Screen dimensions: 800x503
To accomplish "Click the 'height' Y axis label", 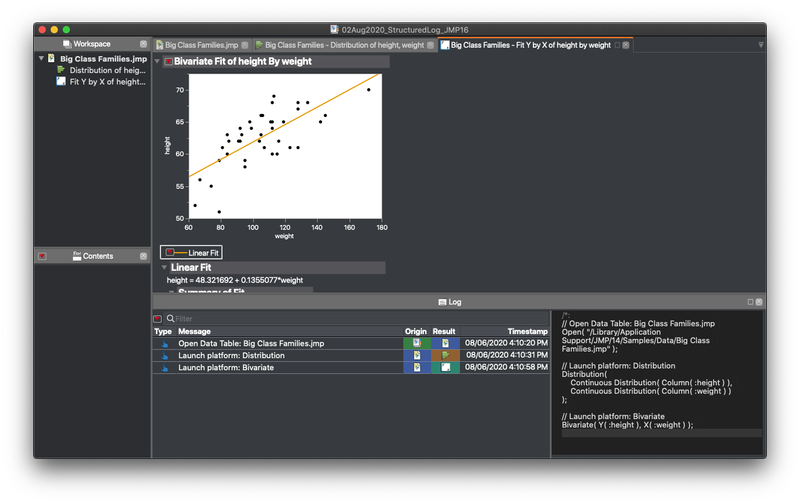I will 167,145.
